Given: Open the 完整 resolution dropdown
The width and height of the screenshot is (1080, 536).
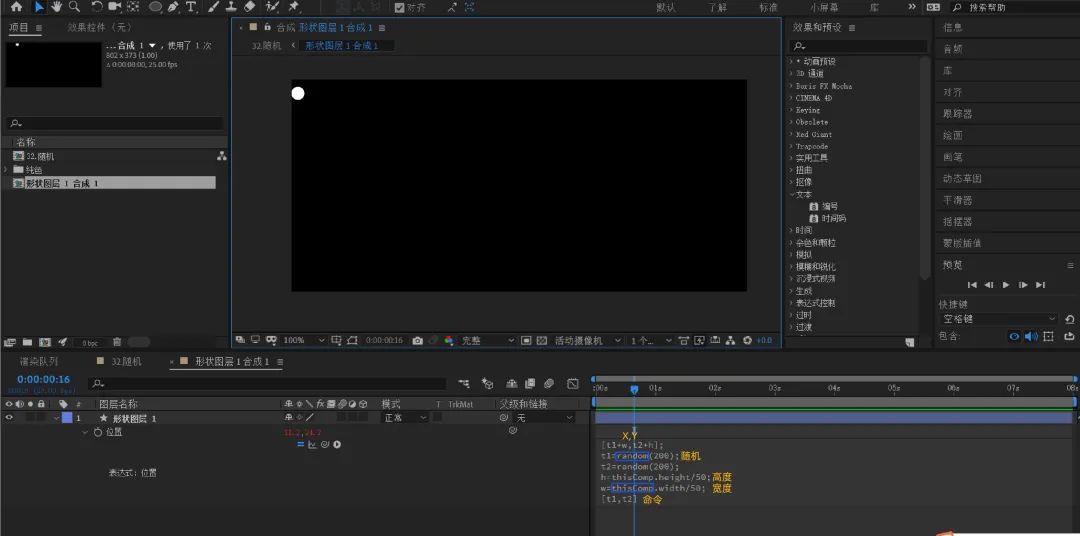Looking at the screenshot, I should coord(488,340).
